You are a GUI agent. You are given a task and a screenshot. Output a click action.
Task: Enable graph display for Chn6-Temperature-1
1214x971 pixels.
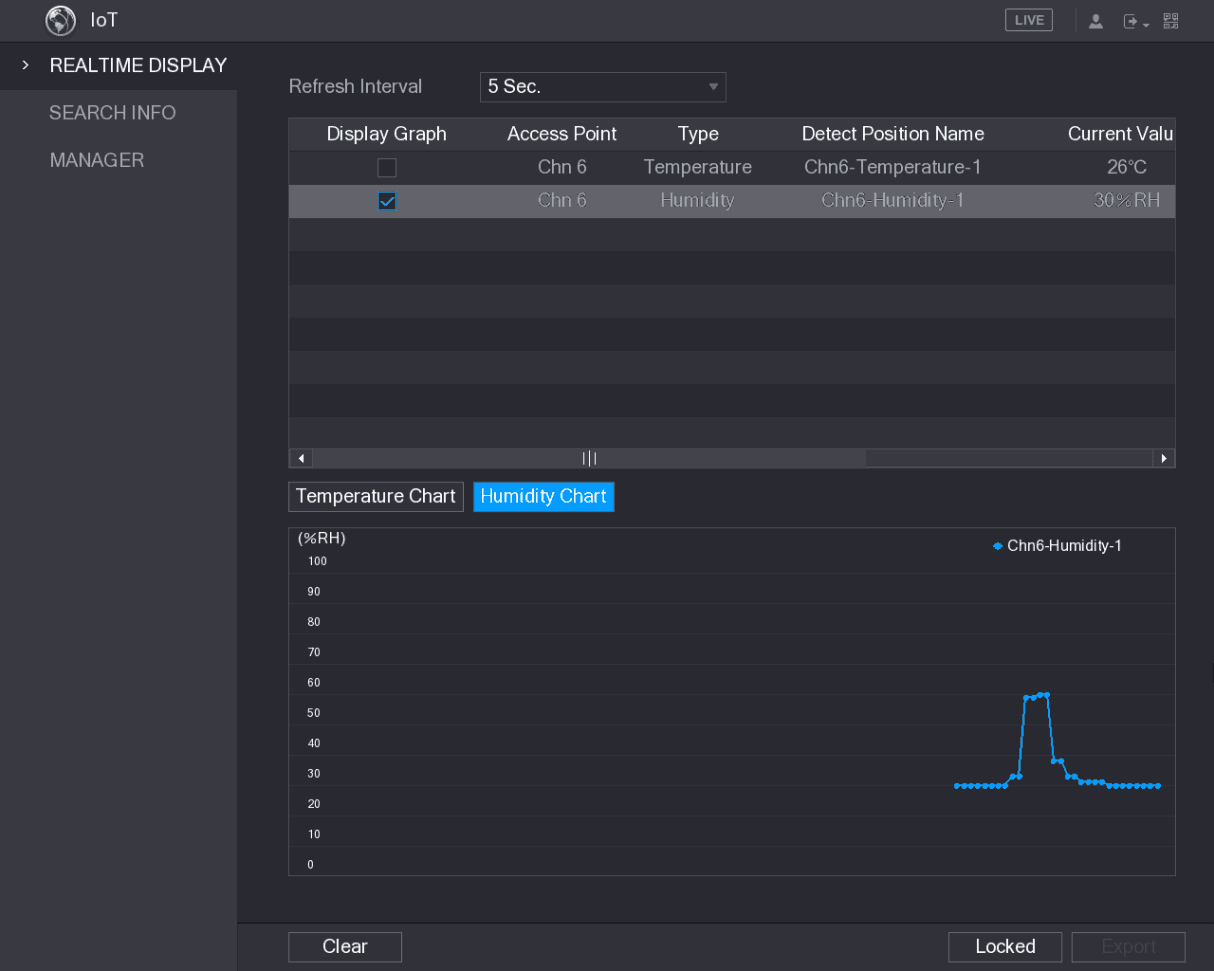[387, 167]
